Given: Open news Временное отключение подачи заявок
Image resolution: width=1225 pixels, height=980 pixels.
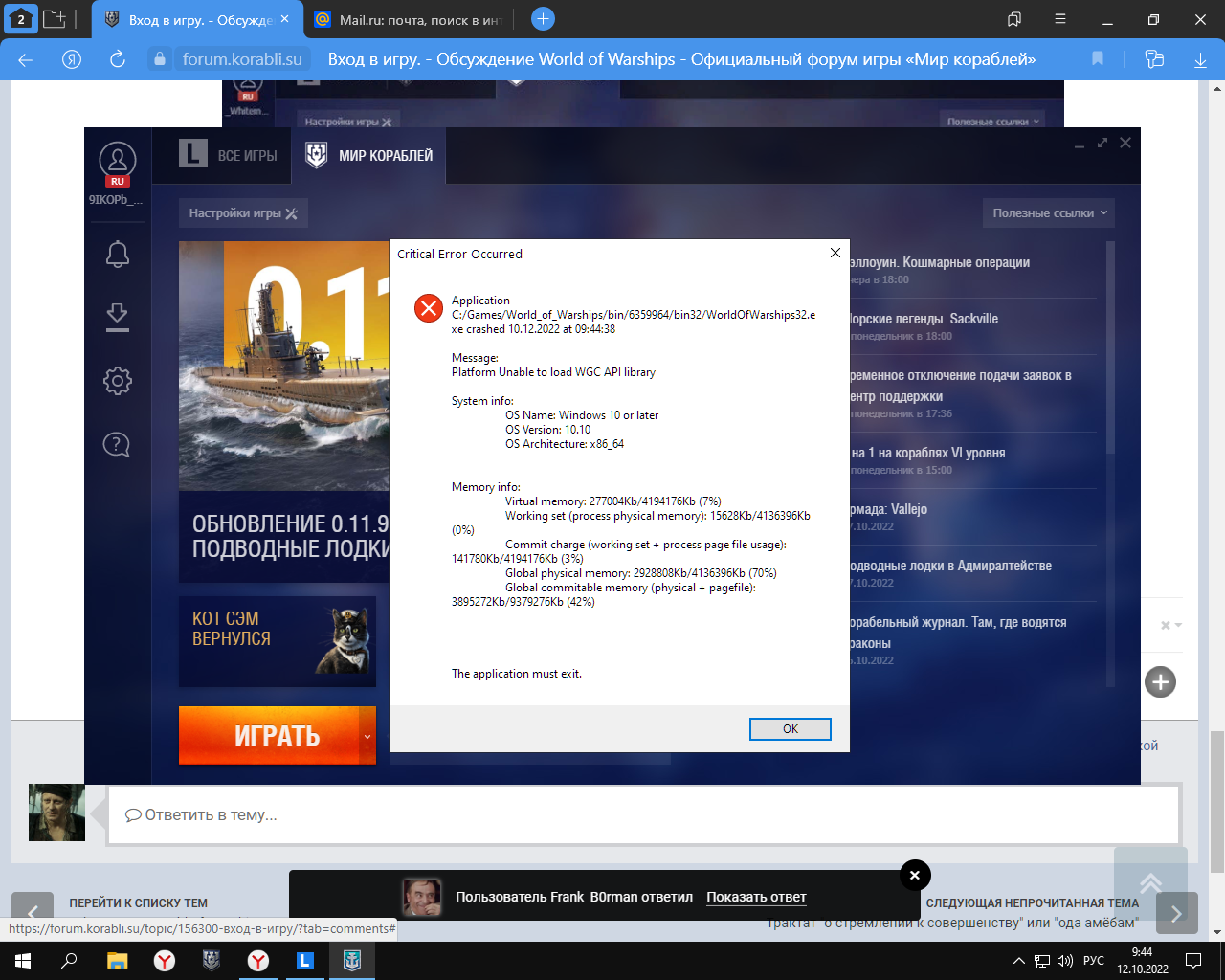Looking at the screenshot, I should pyautogui.click(x=960, y=386).
